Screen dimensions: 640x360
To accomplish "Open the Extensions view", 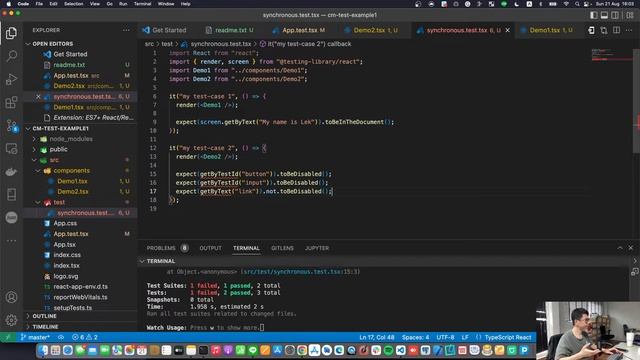I will [x=11, y=102].
